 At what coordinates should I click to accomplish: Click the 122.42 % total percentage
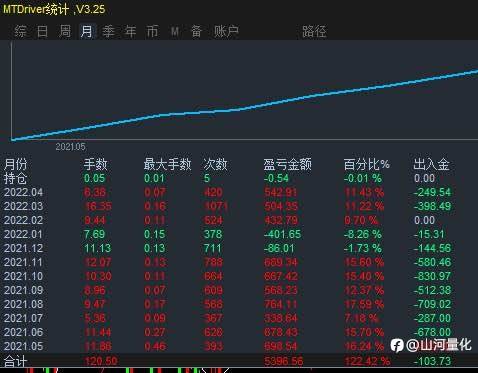coord(367,361)
